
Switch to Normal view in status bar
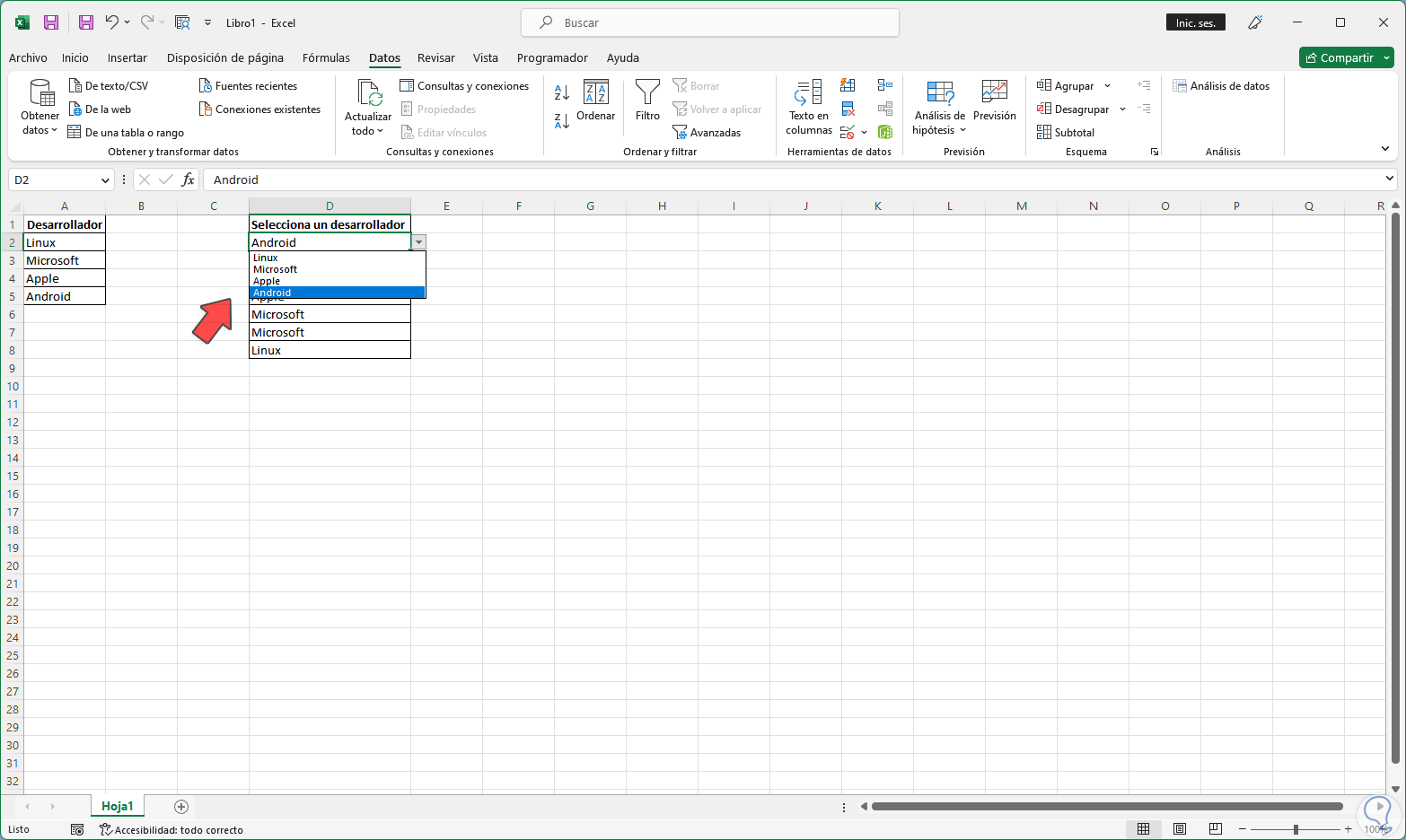1143,828
